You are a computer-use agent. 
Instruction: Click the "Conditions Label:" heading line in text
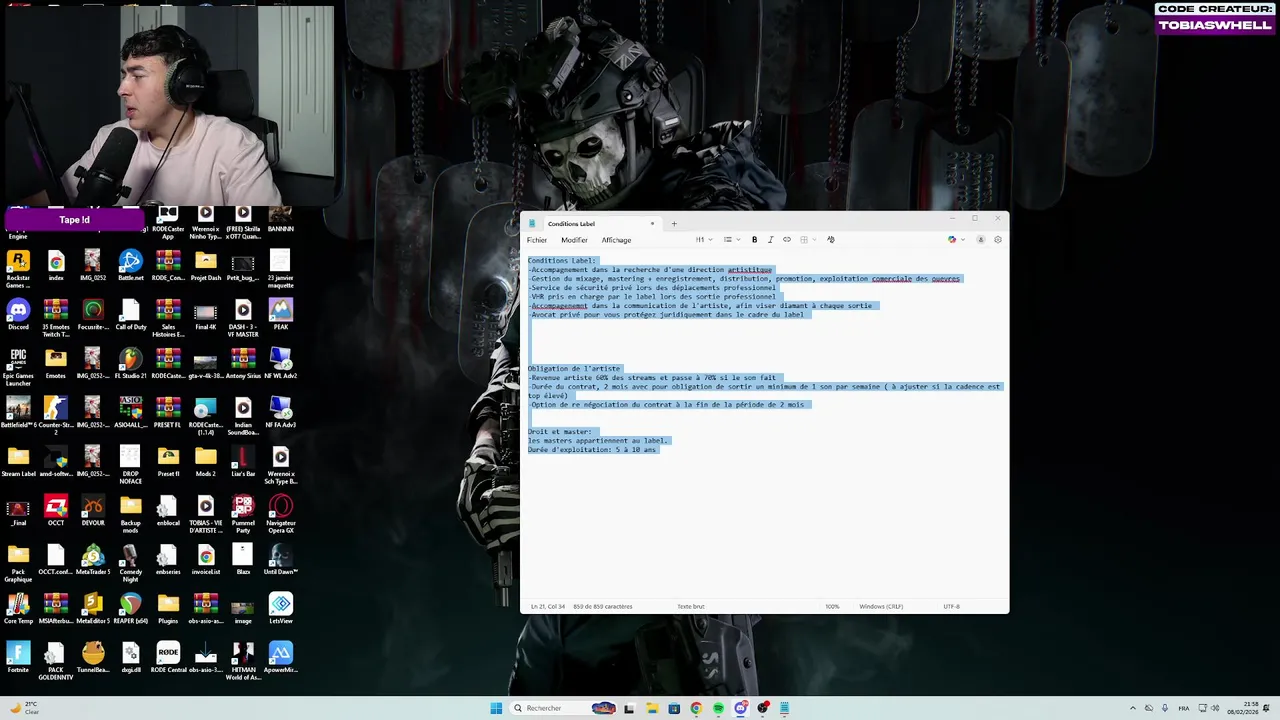point(562,261)
